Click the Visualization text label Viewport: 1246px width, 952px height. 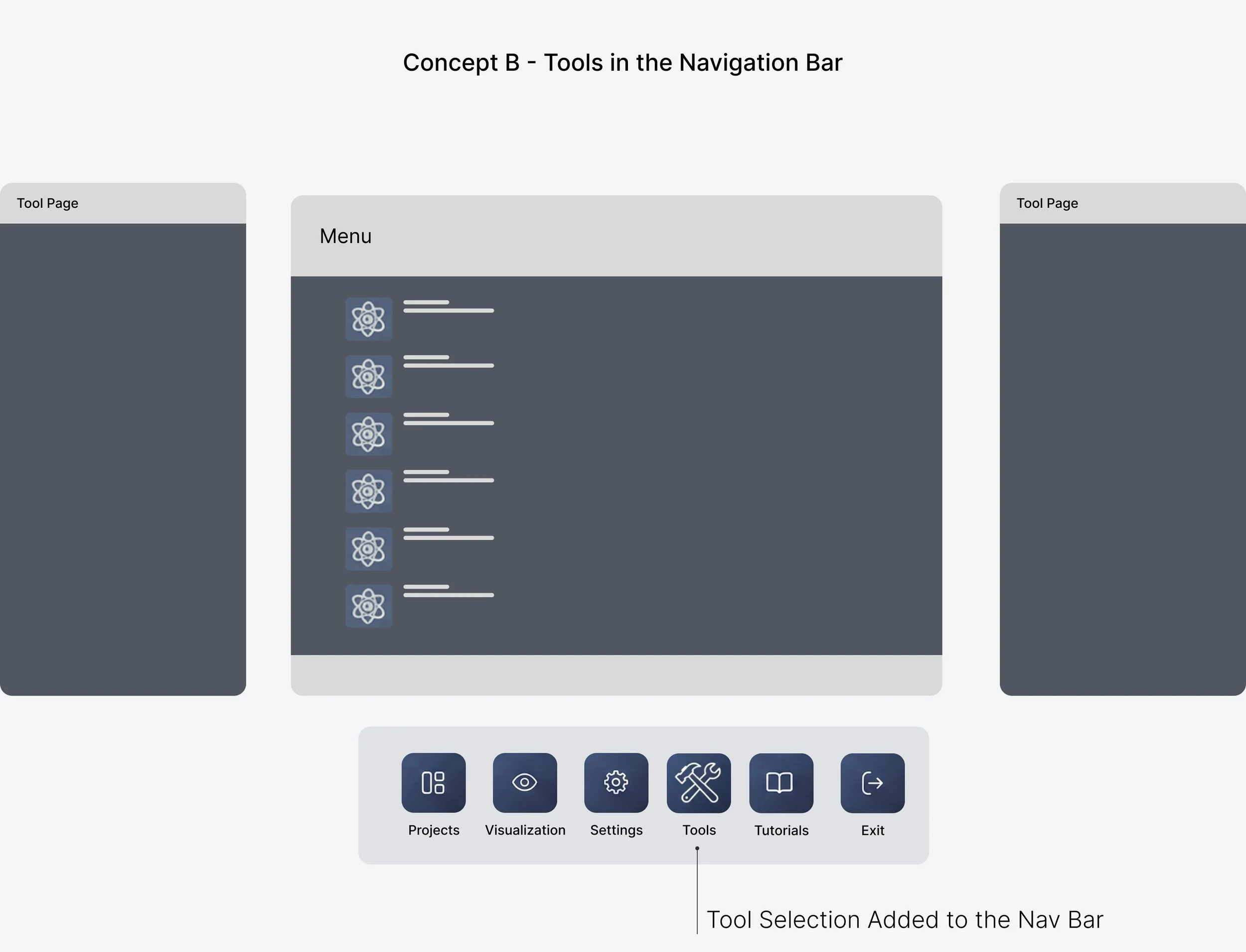point(525,830)
